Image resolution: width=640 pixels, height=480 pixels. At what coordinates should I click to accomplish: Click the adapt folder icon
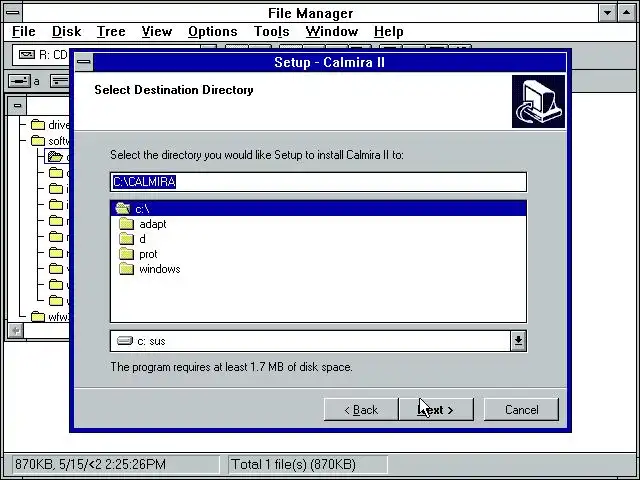(x=127, y=224)
